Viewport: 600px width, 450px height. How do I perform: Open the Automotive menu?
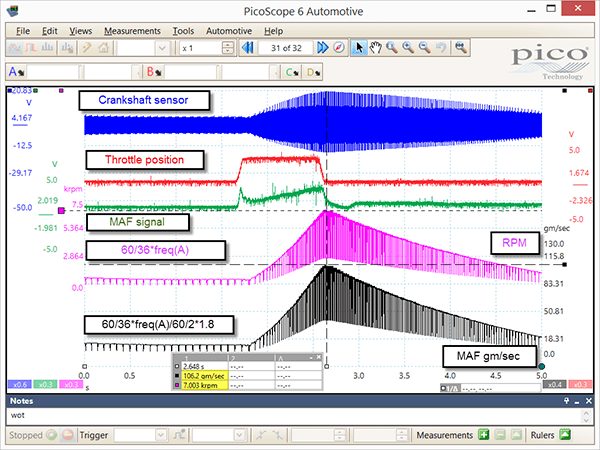(229, 31)
